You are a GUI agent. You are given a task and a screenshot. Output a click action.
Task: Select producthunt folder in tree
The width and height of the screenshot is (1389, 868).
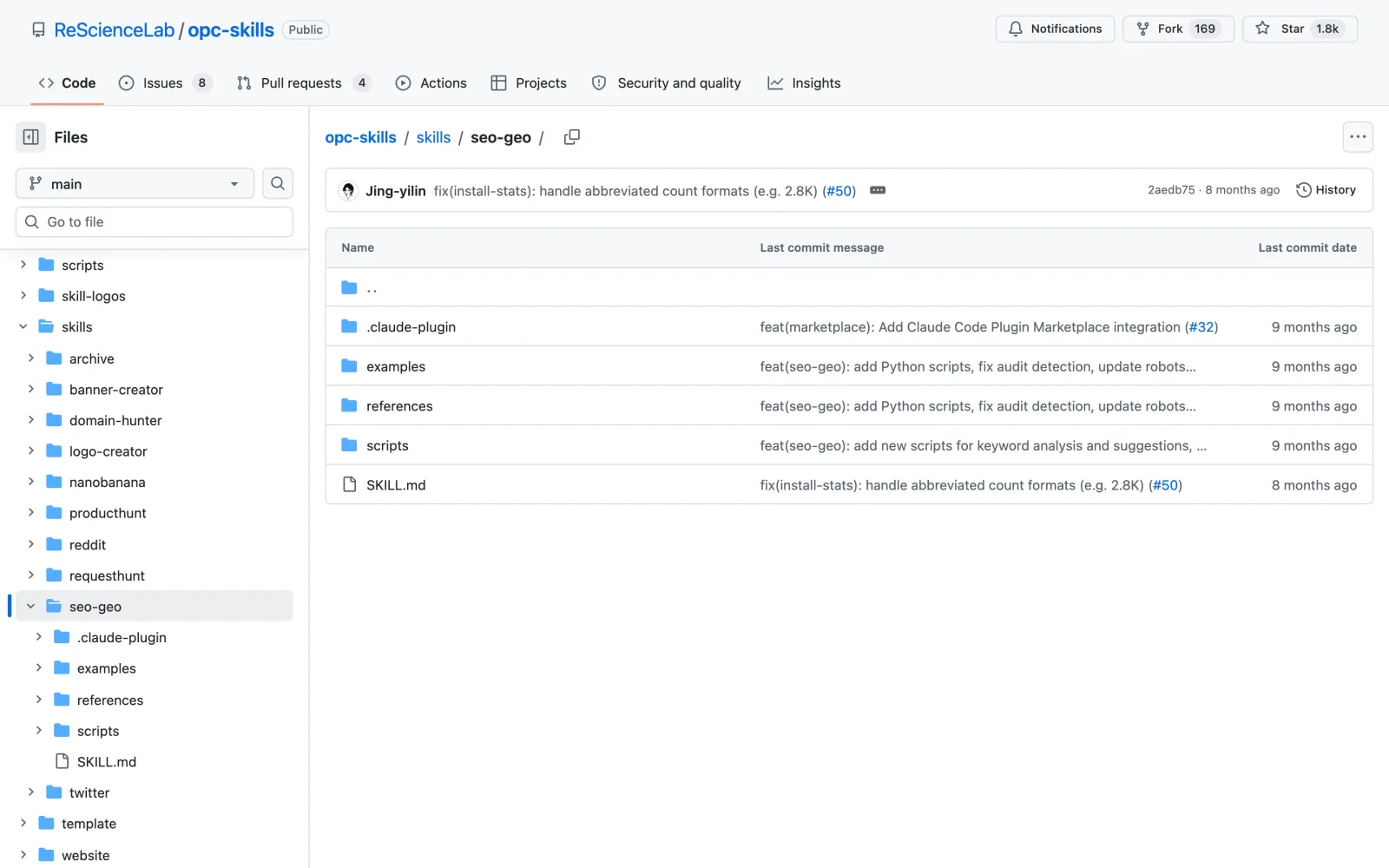(x=108, y=513)
